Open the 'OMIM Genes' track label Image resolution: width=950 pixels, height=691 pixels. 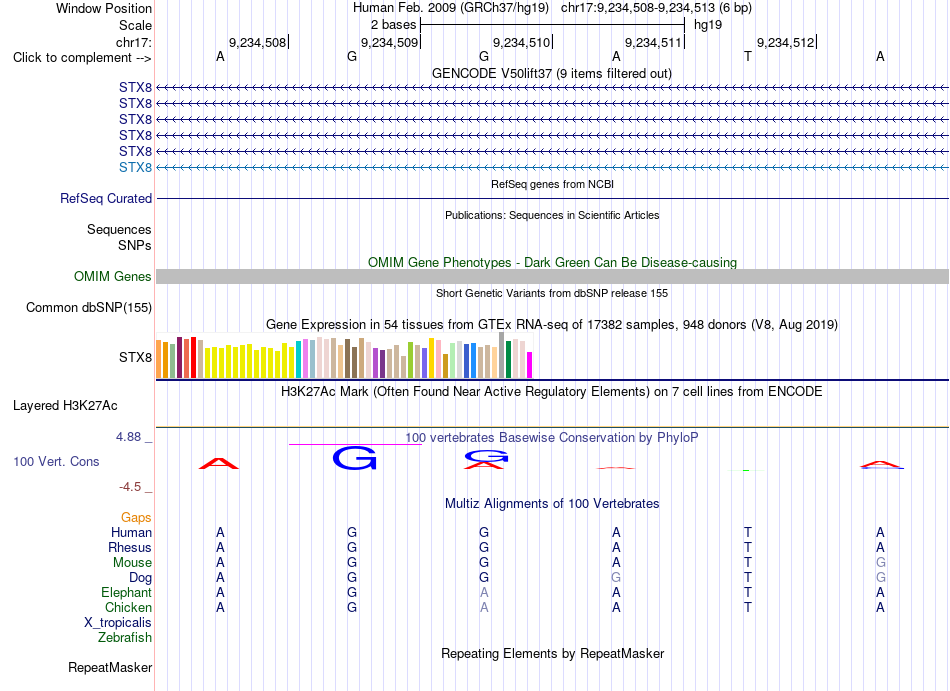click(113, 277)
